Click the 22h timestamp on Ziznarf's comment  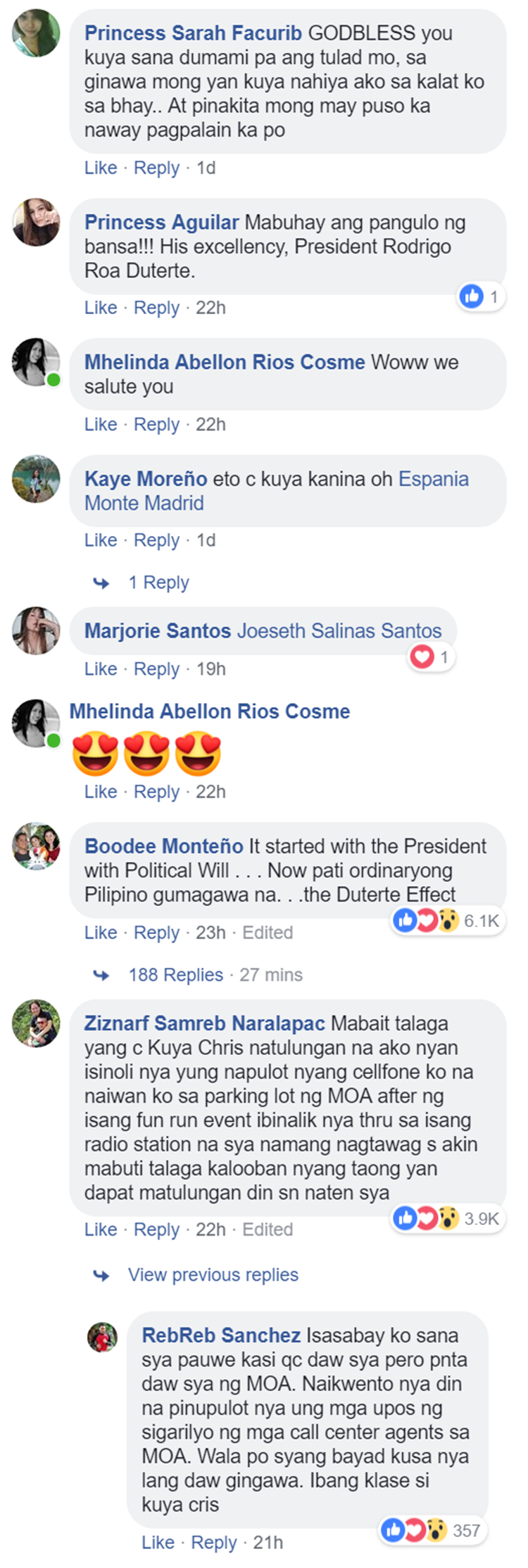[210, 1230]
